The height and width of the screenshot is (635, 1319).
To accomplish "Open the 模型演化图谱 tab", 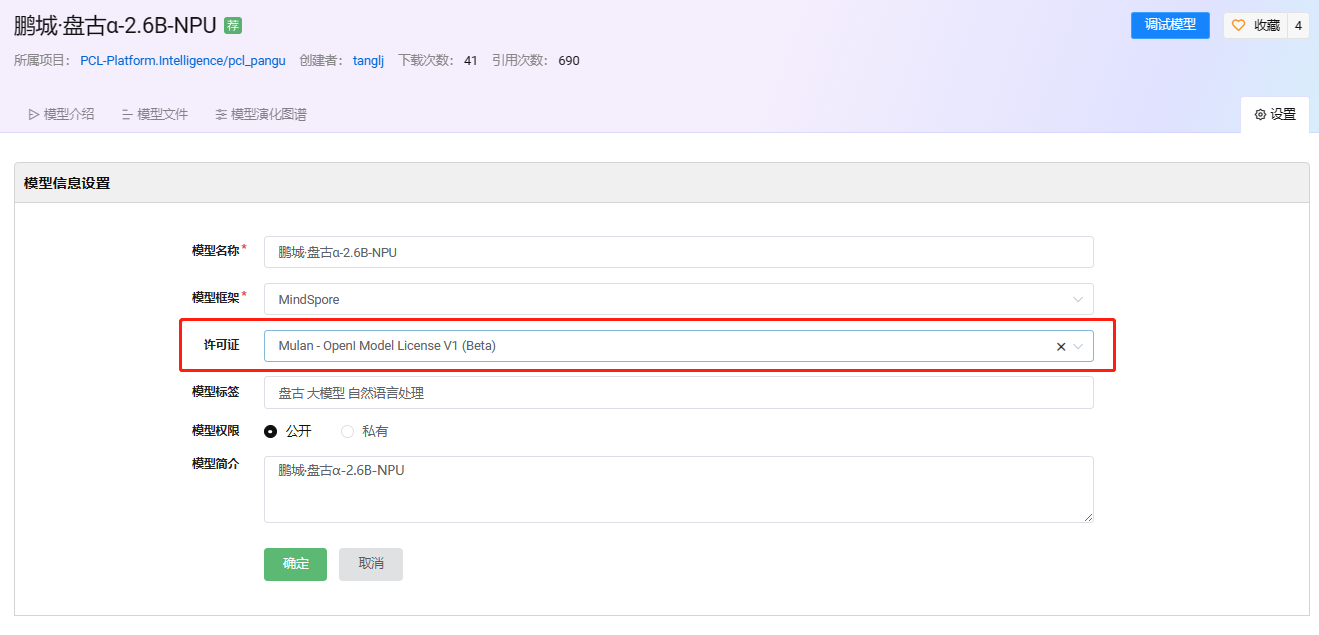I will click(268, 115).
